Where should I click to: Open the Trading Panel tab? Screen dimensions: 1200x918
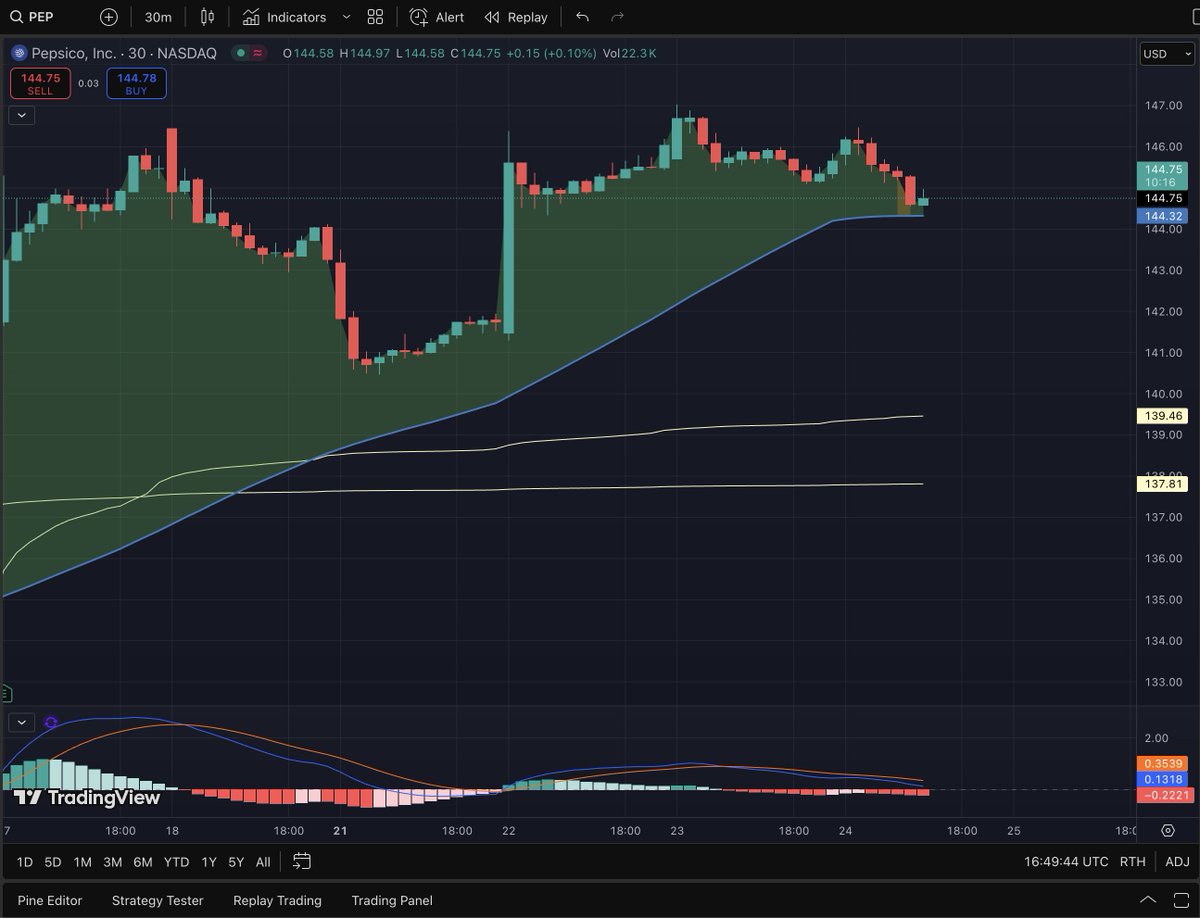pos(392,900)
